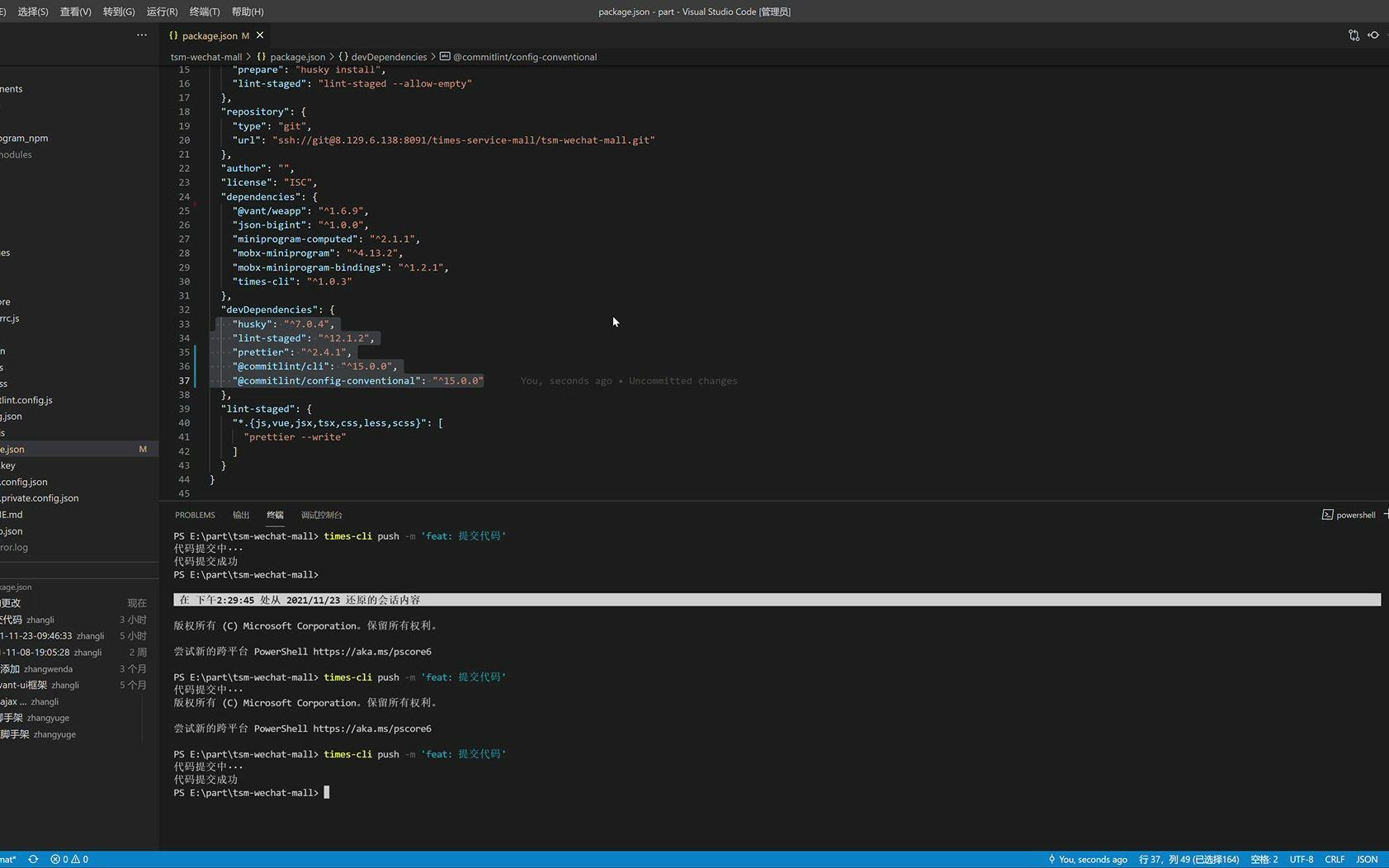Click line number 32 in the gutter
The height and width of the screenshot is (868, 1389).
[184, 310]
